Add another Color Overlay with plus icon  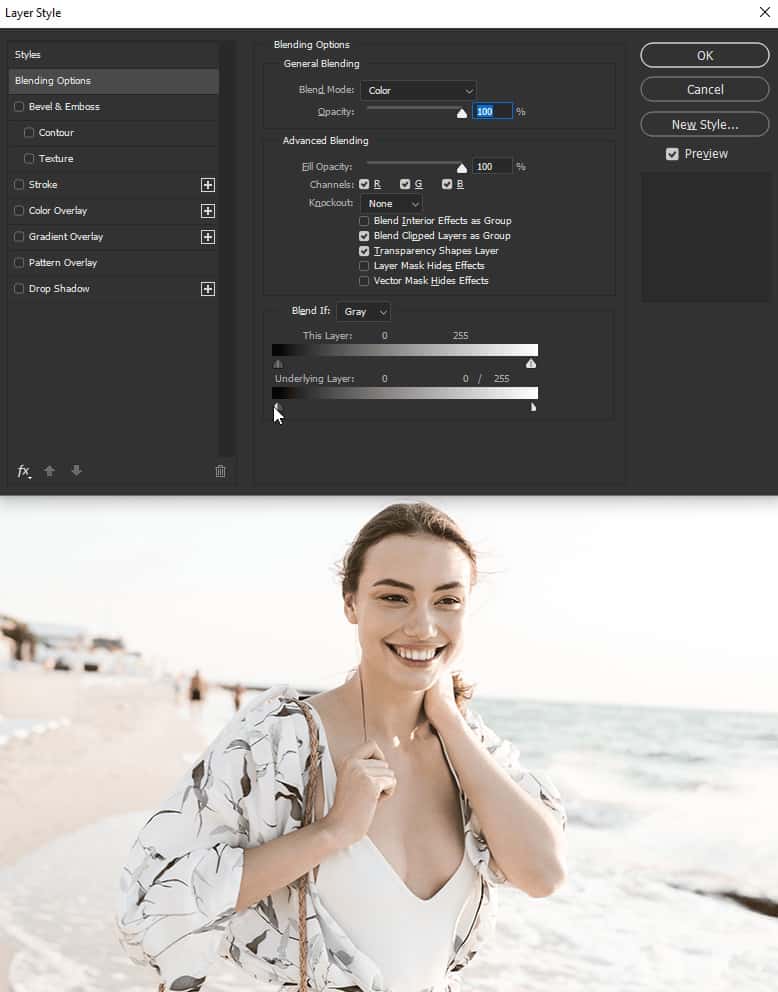click(208, 211)
